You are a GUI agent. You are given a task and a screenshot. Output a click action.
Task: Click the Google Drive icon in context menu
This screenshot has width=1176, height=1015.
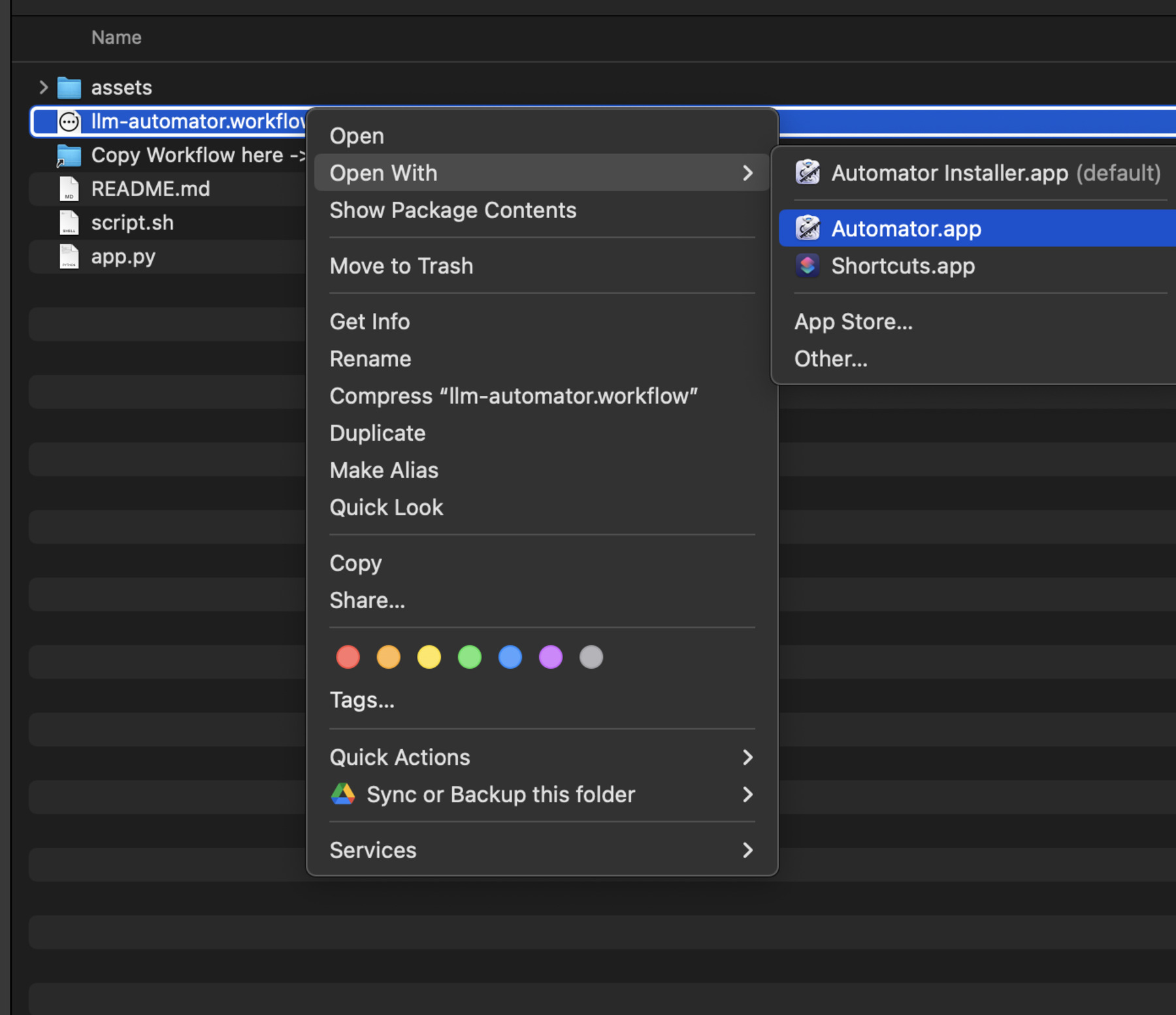[343, 794]
